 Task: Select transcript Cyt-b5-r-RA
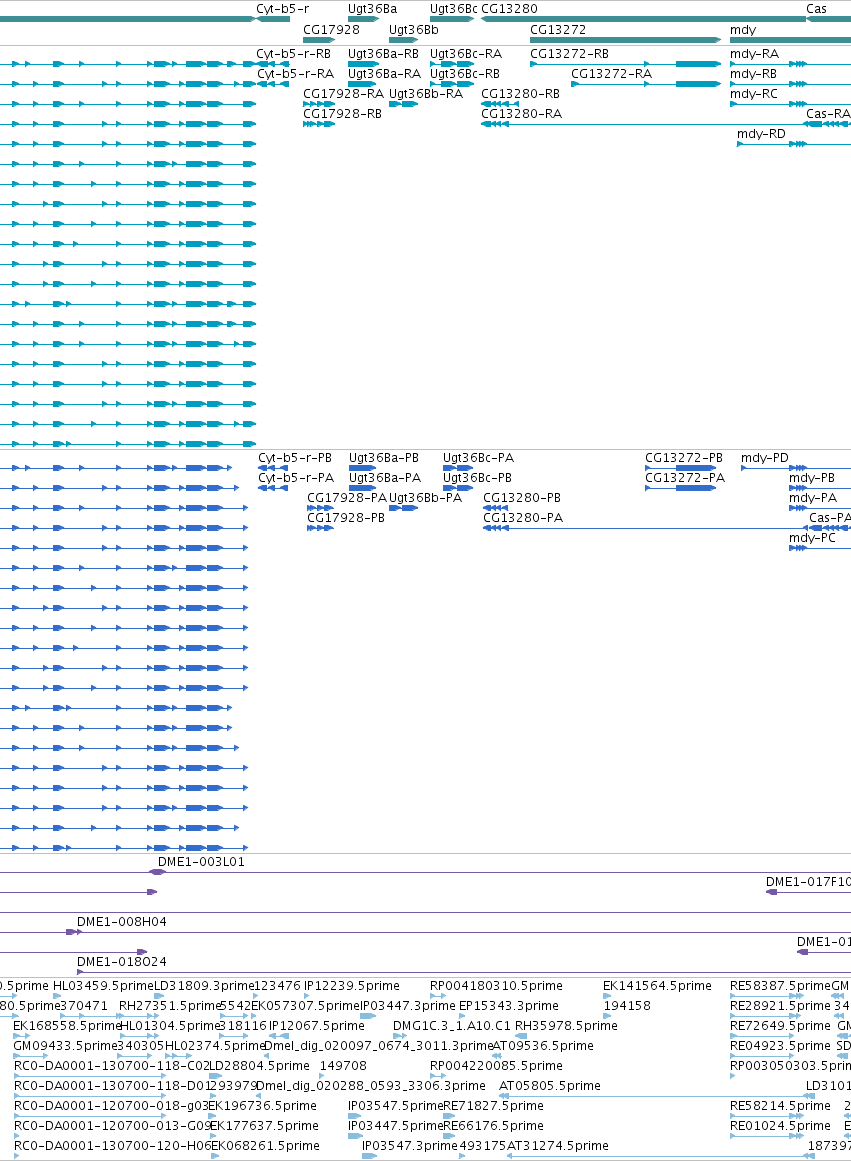(296, 74)
